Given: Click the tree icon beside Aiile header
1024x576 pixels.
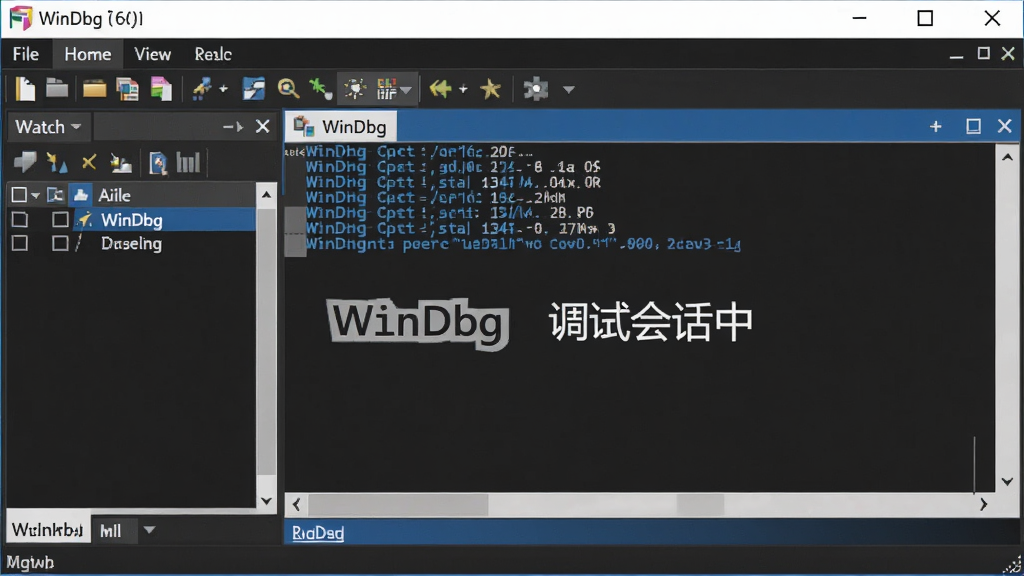Looking at the screenshot, I should click(55, 195).
